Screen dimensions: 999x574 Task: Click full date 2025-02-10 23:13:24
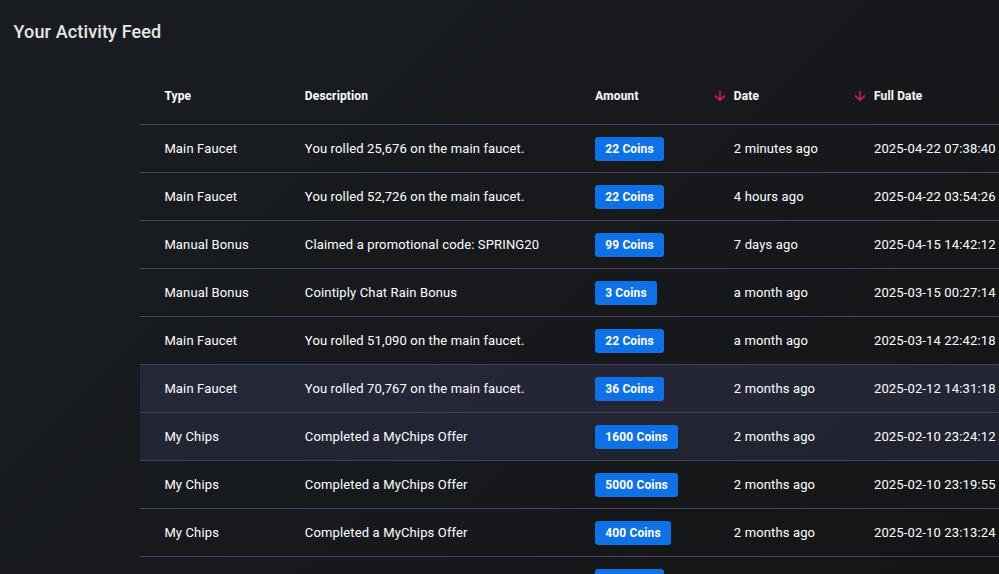[x=935, y=533]
